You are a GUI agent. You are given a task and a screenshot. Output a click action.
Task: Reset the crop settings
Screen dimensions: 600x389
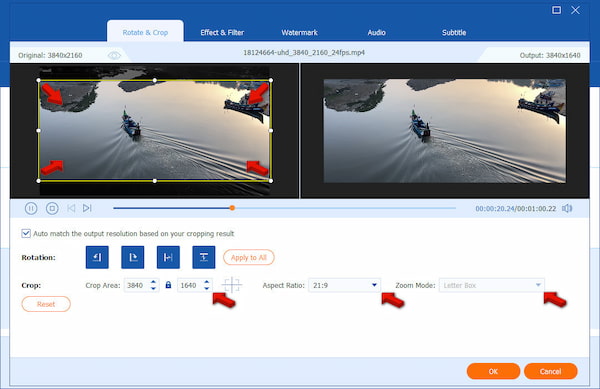click(46, 304)
